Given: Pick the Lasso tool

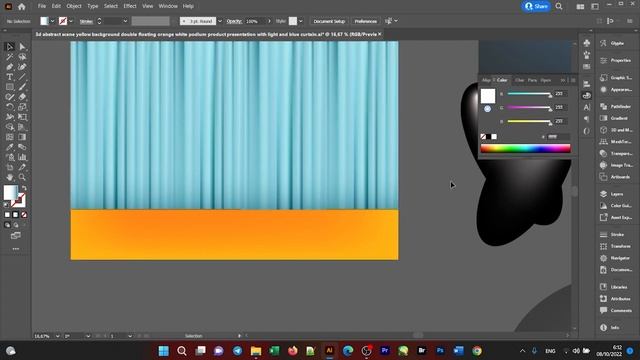Looking at the screenshot, I should 22,57.
